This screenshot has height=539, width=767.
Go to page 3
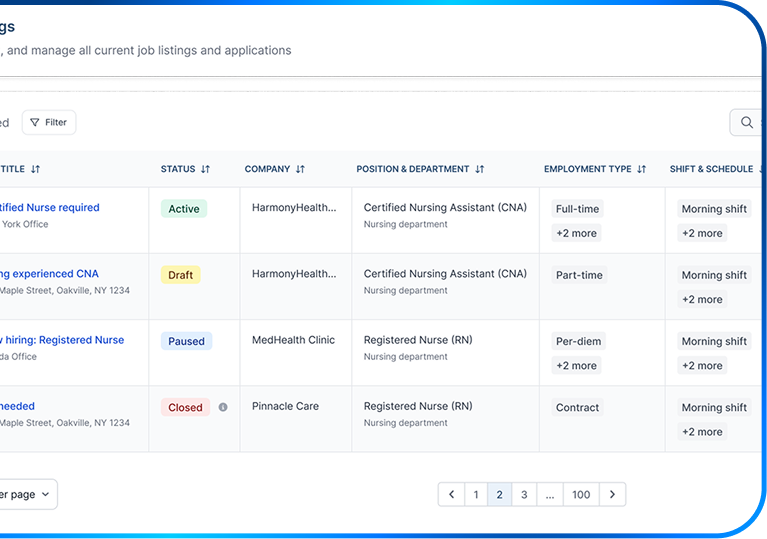tap(524, 494)
